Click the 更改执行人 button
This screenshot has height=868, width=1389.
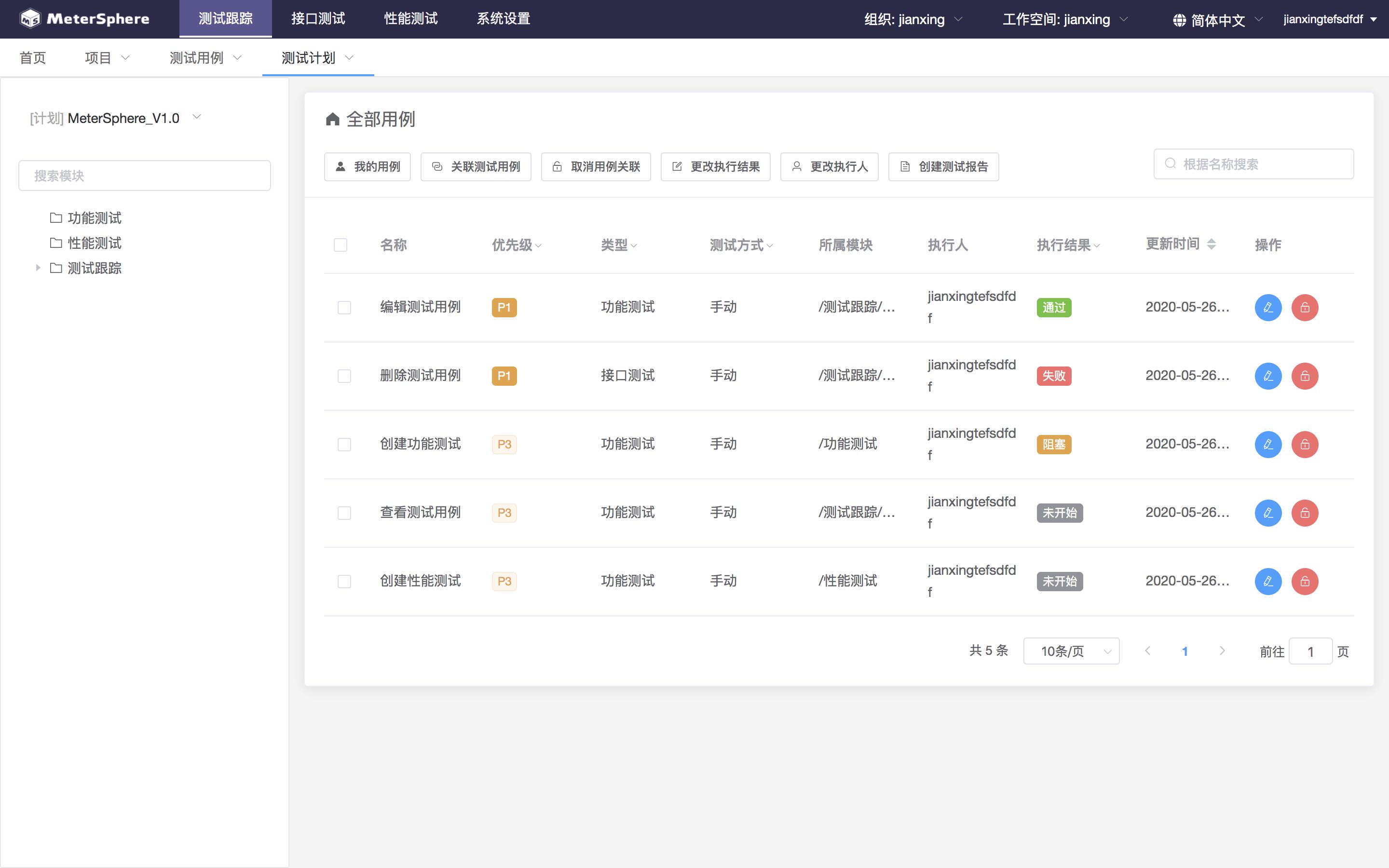pos(830,166)
